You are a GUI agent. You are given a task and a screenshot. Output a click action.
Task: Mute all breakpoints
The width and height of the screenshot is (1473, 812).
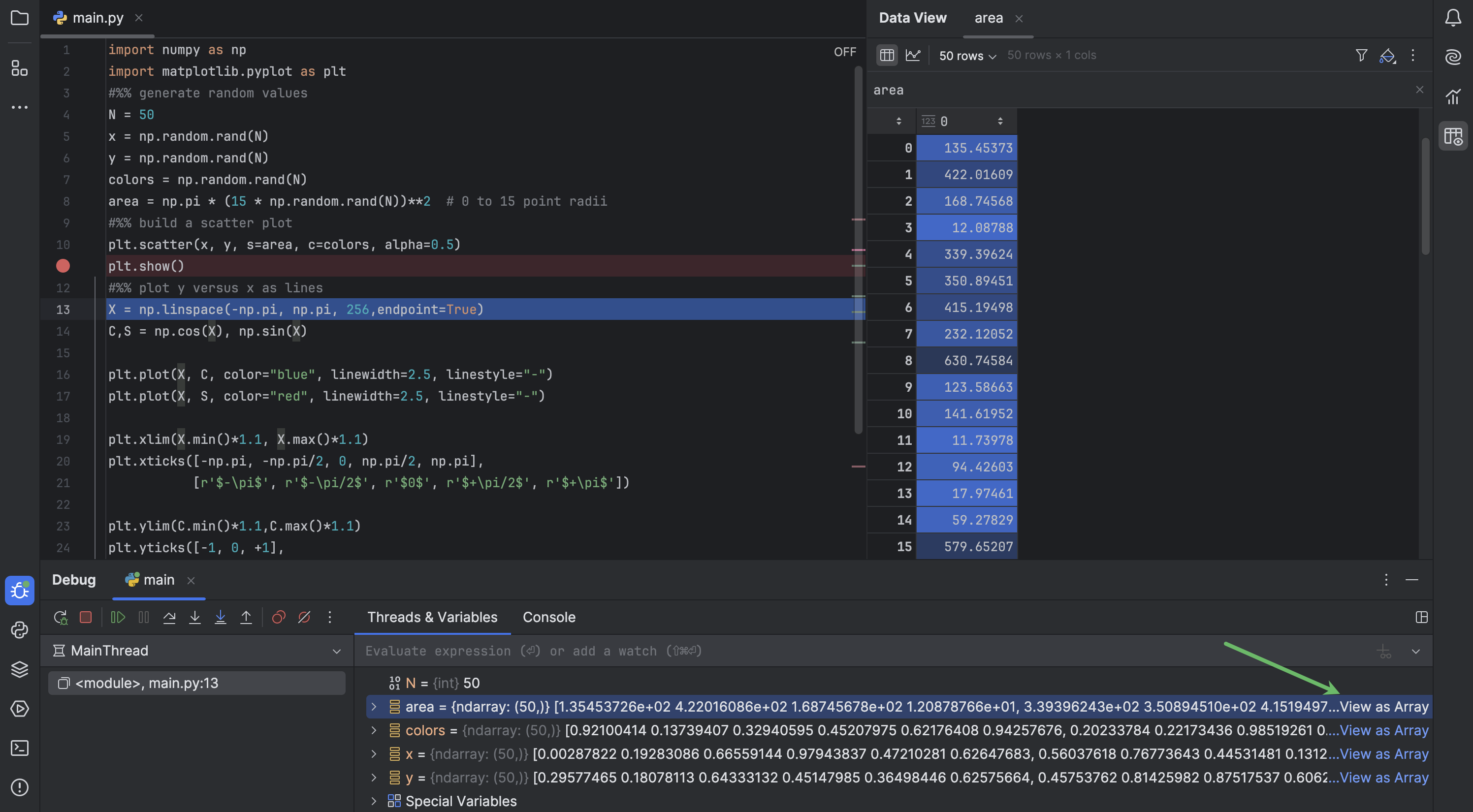pos(304,617)
